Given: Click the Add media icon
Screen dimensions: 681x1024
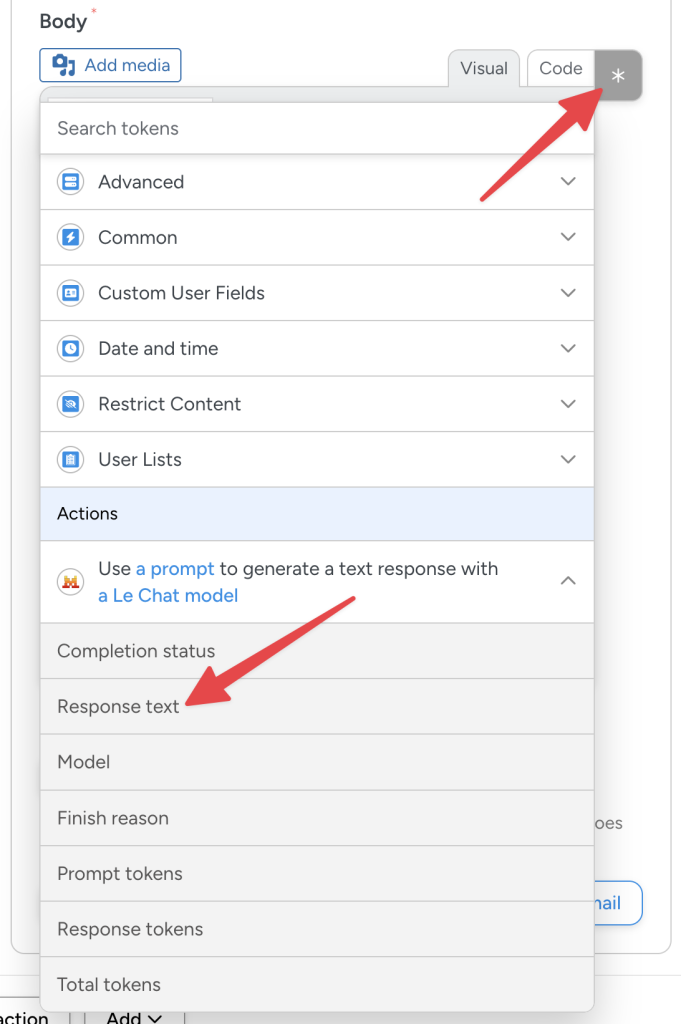Looking at the screenshot, I should [x=62, y=65].
